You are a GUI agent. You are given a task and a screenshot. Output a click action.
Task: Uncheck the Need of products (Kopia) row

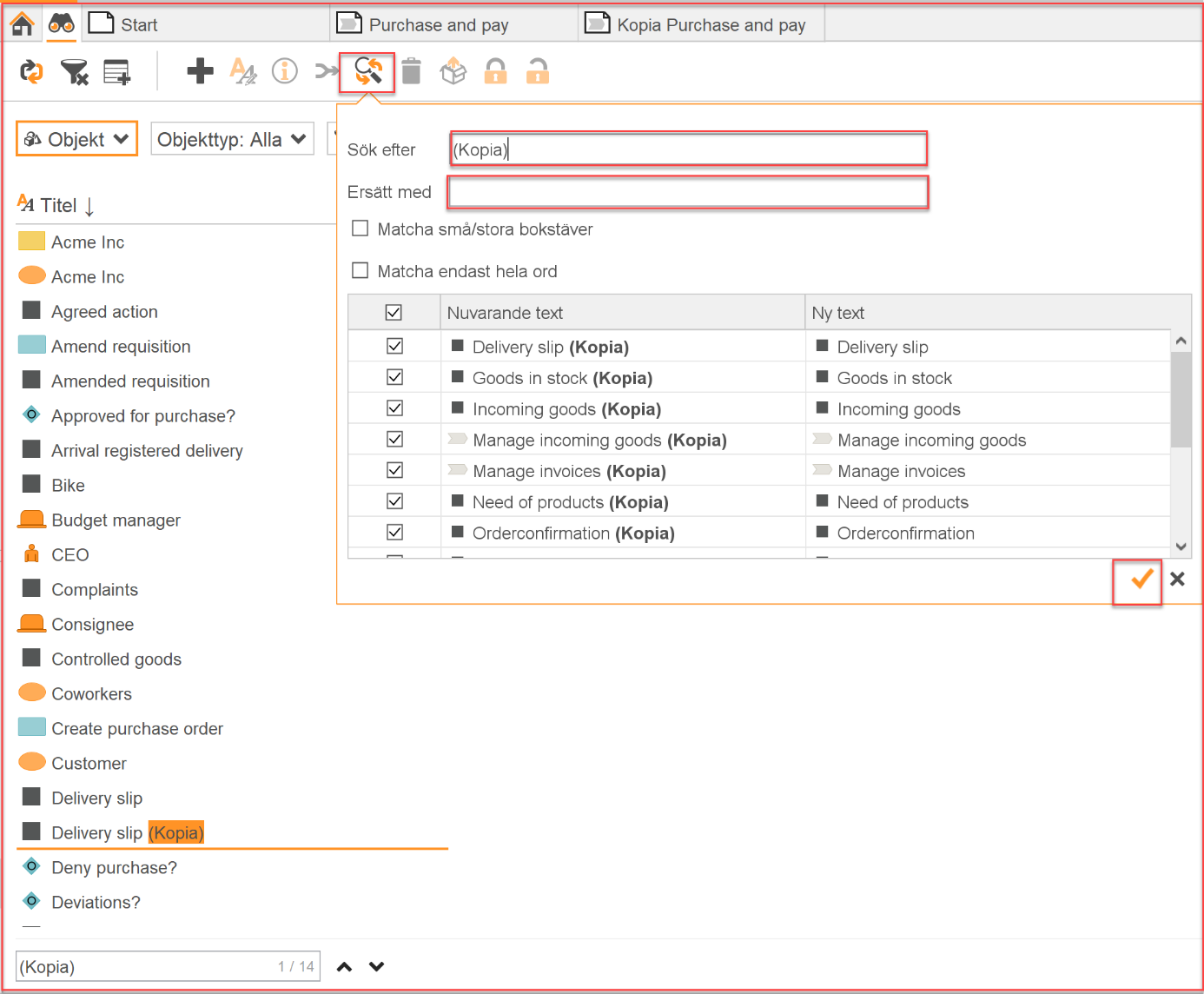pyautogui.click(x=395, y=501)
